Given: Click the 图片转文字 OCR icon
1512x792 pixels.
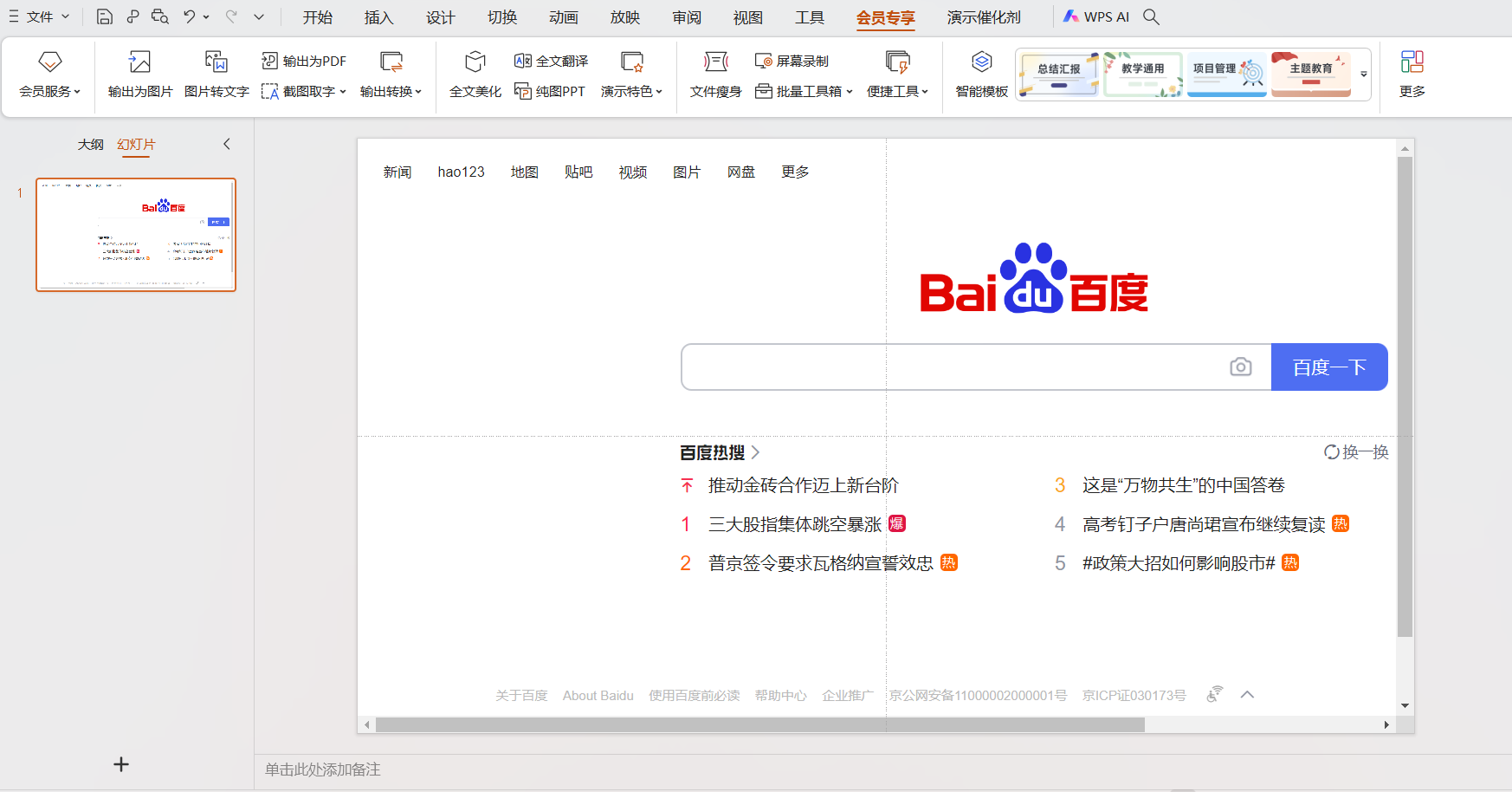Looking at the screenshot, I should pyautogui.click(x=216, y=62).
